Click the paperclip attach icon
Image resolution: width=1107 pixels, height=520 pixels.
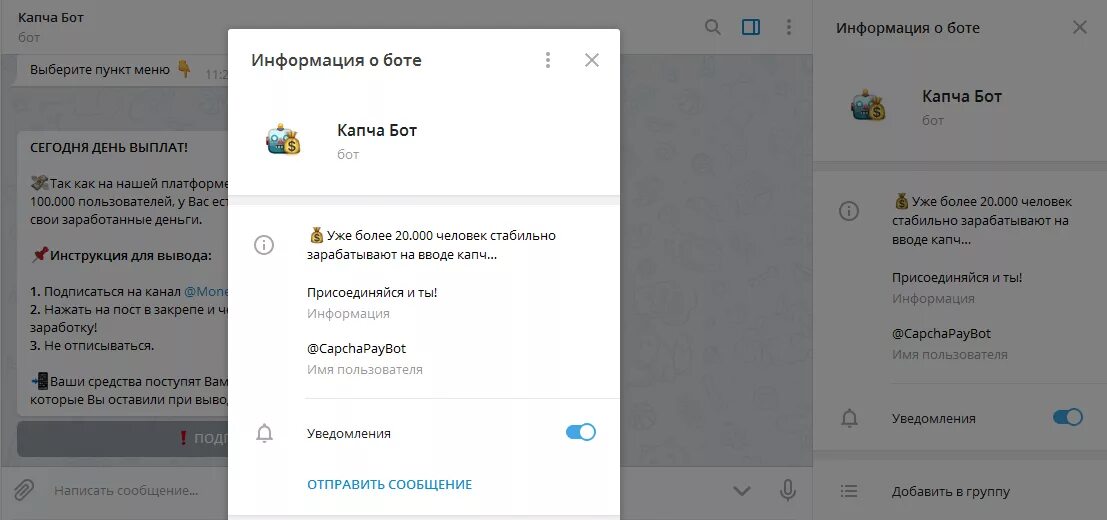pyautogui.click(x=24, y=490)
